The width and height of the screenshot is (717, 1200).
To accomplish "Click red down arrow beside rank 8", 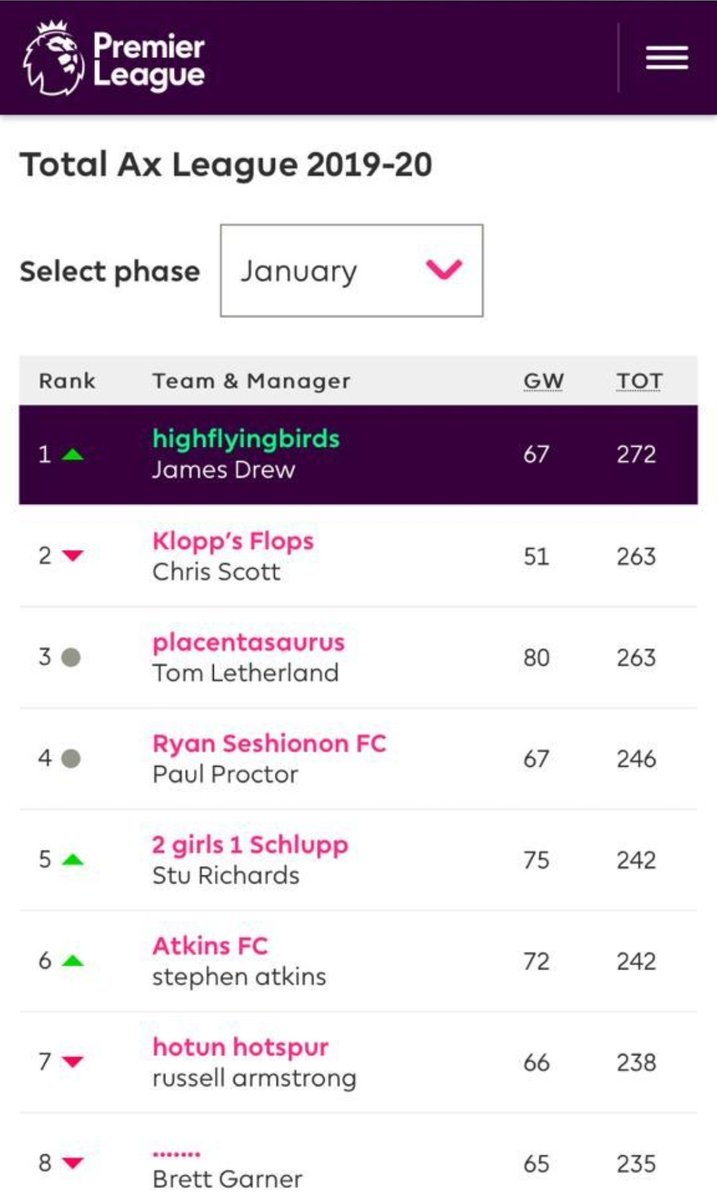I will click(x=73, y=1163).
